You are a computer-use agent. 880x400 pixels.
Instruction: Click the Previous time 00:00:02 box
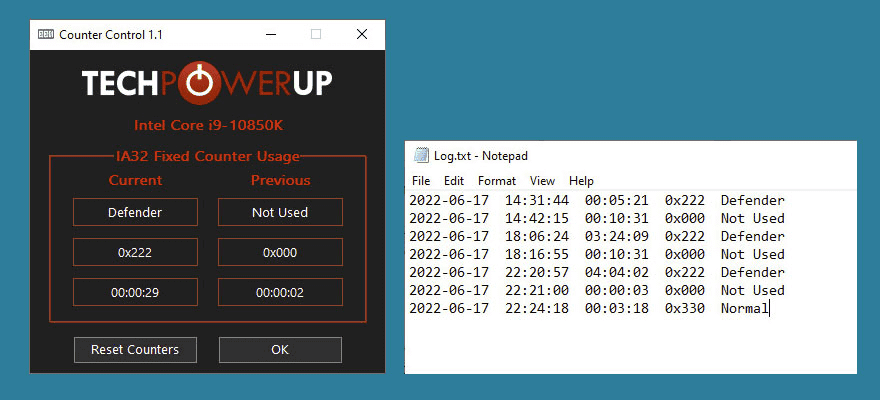pyautogui.click(x=280, y=292)
